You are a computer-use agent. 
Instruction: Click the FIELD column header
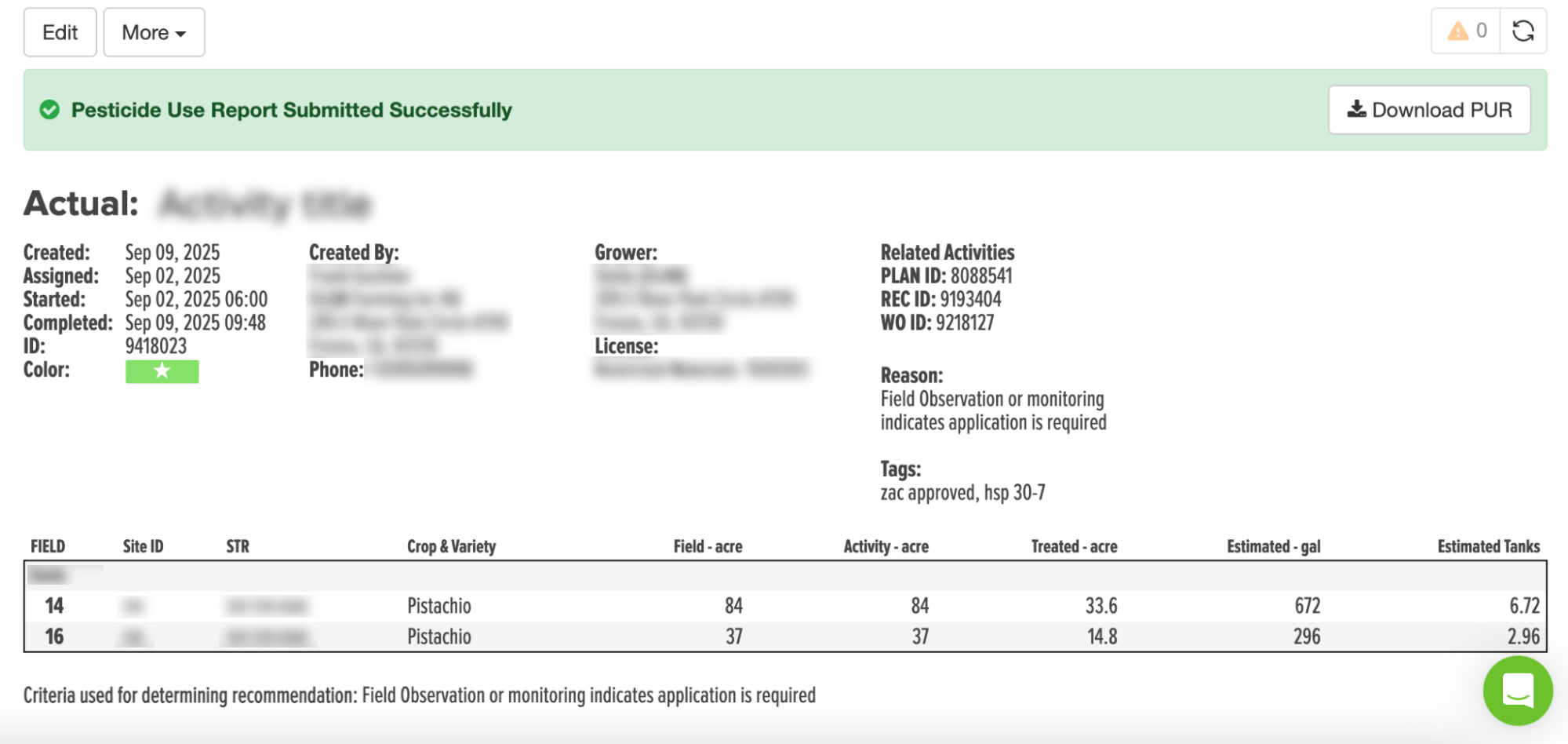coord(48,546)
